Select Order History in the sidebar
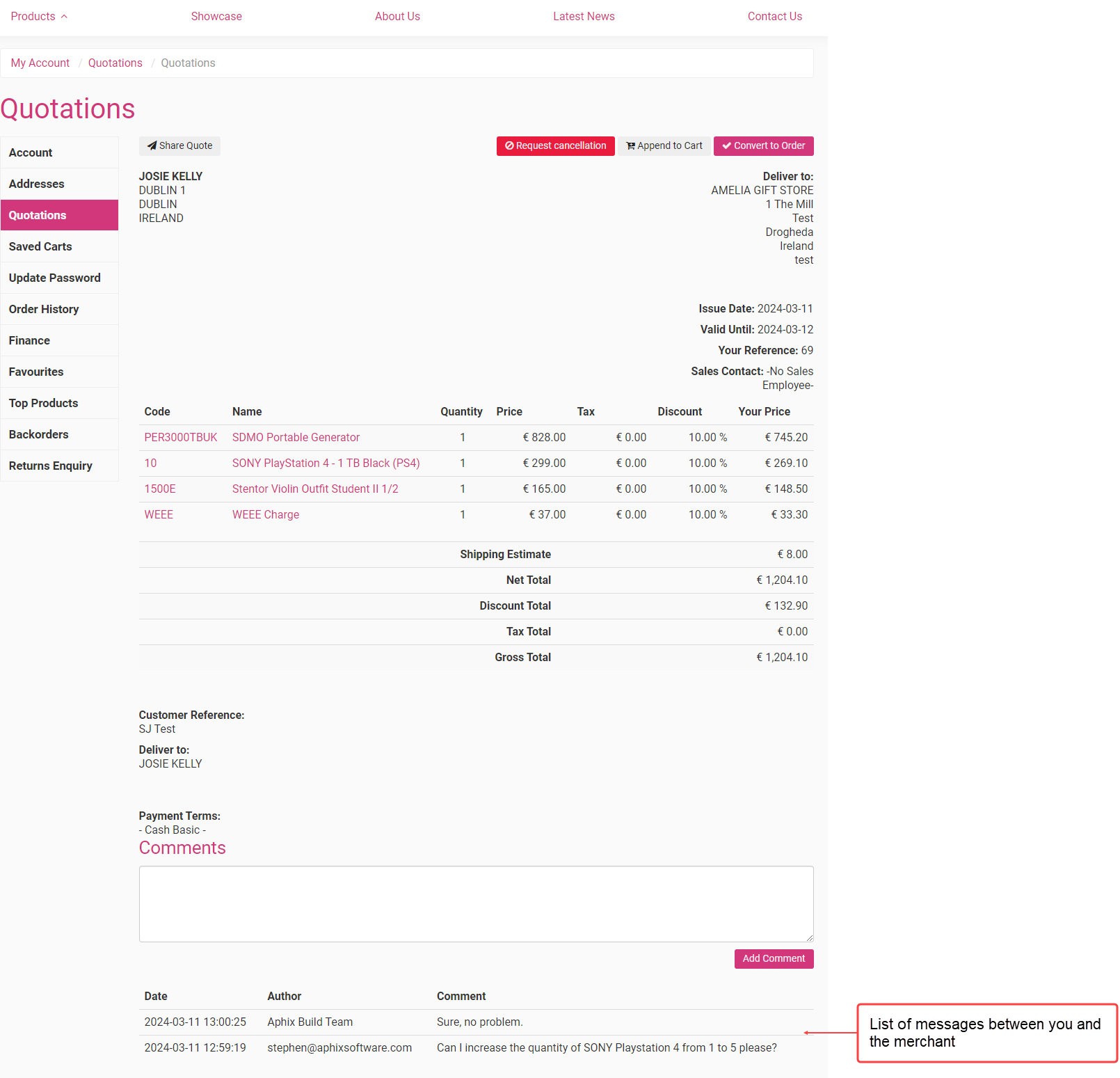 tap(43, 309)
